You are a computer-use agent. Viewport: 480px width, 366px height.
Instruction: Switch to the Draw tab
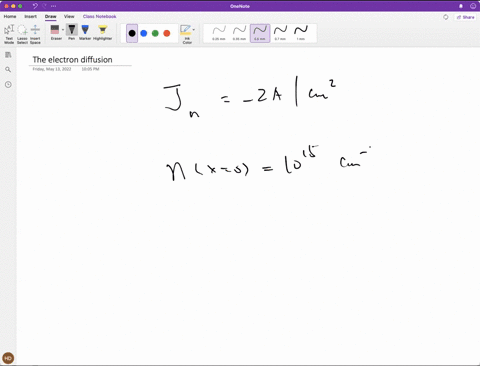click(51, 16)
